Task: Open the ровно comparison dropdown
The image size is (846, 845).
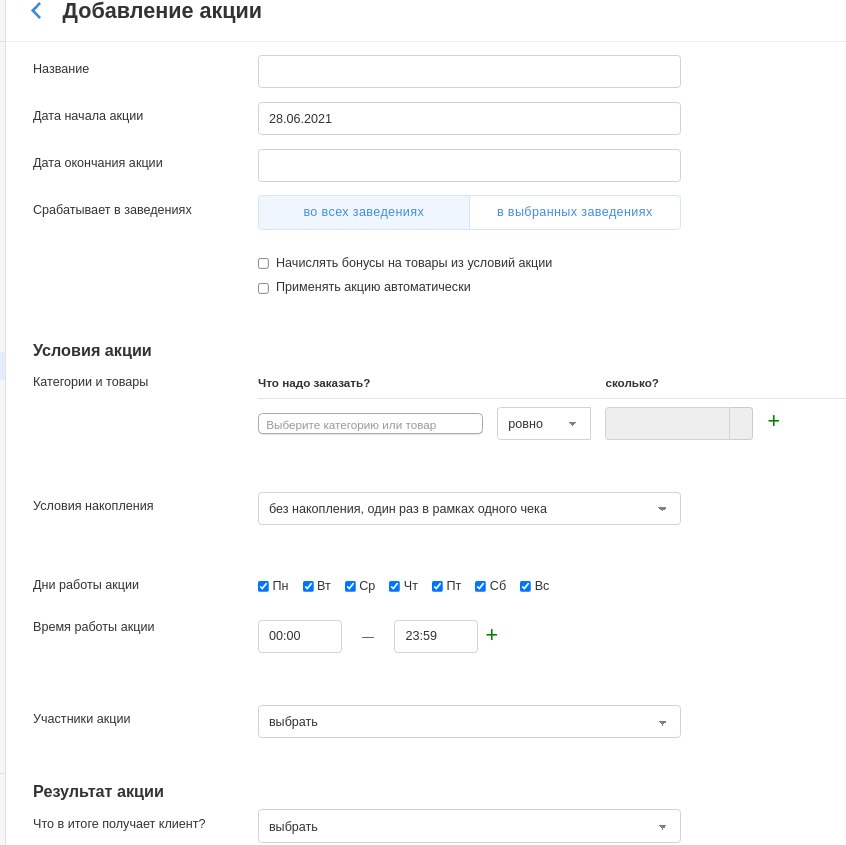Action: (543, 424)
